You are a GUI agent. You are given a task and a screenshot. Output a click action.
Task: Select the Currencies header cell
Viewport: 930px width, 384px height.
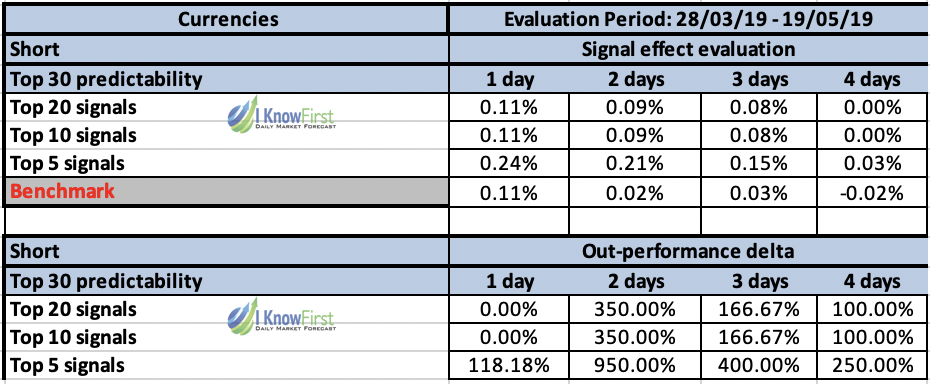(227, 20)
